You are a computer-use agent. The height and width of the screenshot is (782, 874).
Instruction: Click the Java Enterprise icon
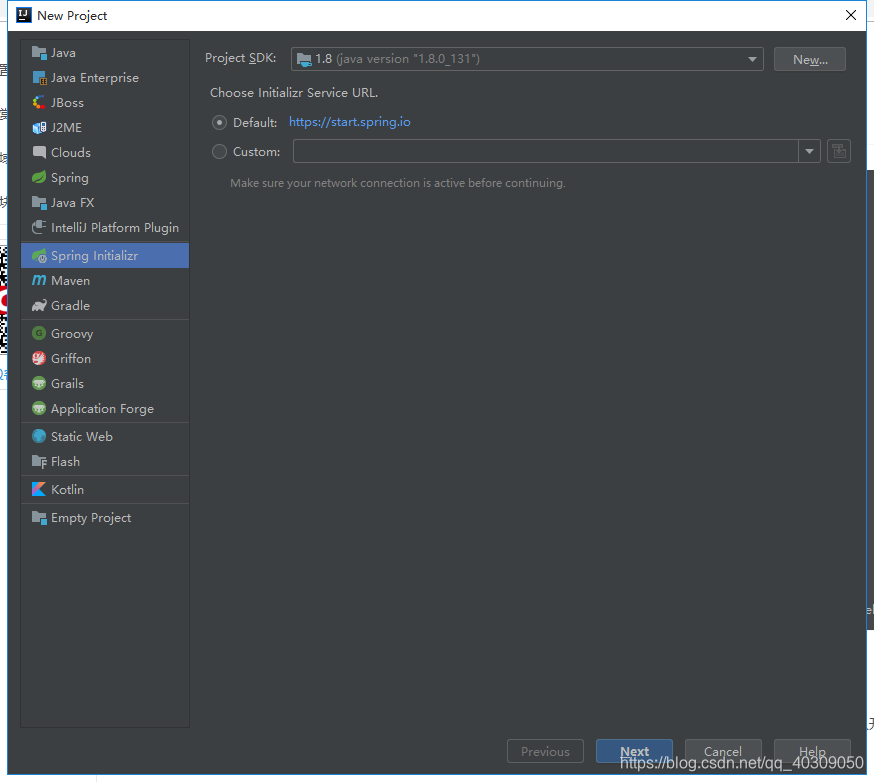coord(39,78)
